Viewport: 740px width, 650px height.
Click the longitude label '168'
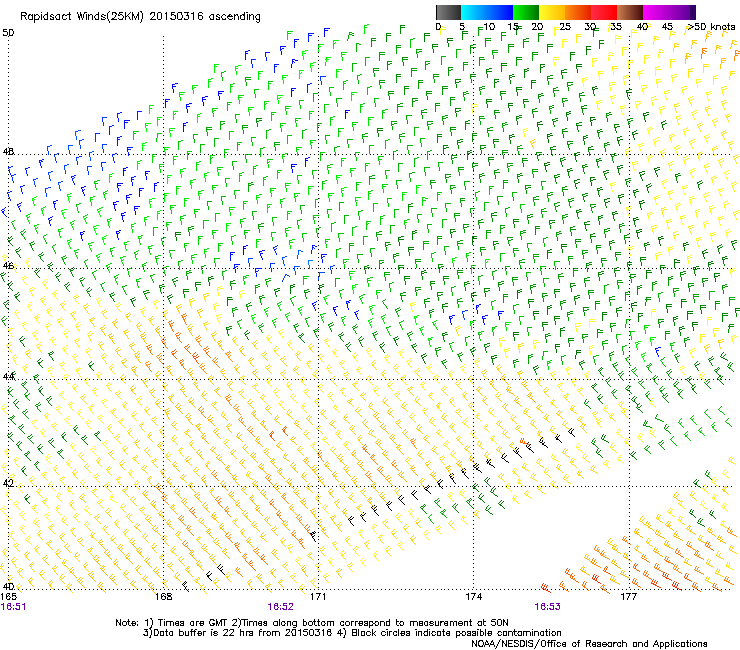[x=164, y=597]
